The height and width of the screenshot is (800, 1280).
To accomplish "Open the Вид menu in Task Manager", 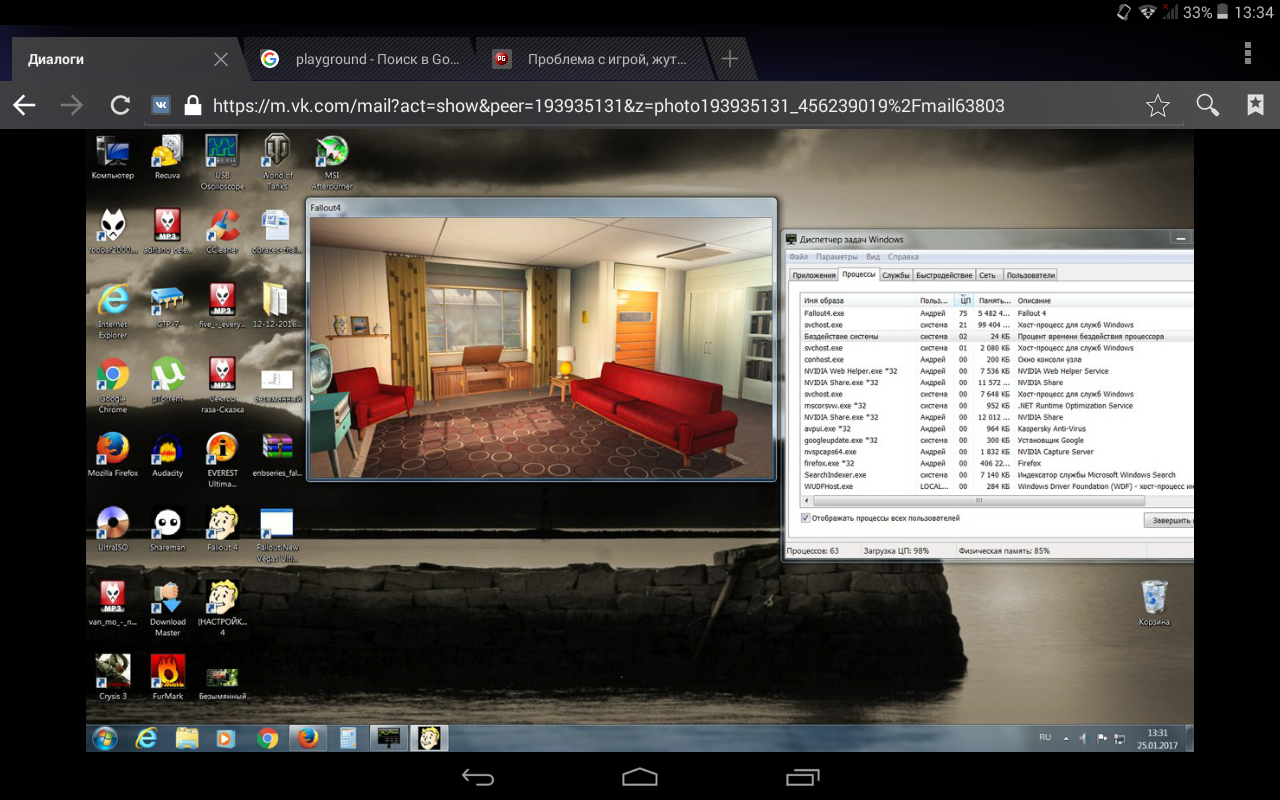I will [x=873, y=257].
